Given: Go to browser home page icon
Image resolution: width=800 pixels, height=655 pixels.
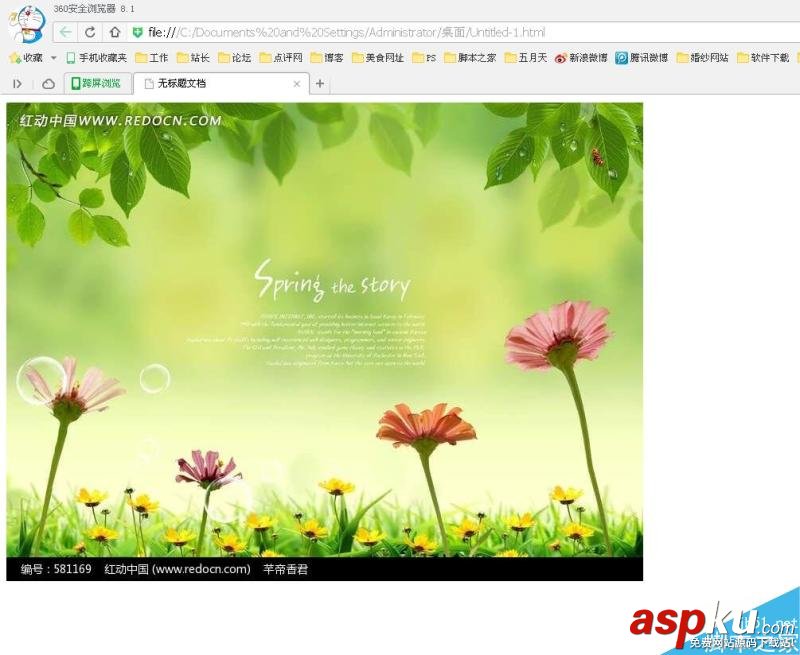Looking at the screenshot, I should click(x=115, y=32).
